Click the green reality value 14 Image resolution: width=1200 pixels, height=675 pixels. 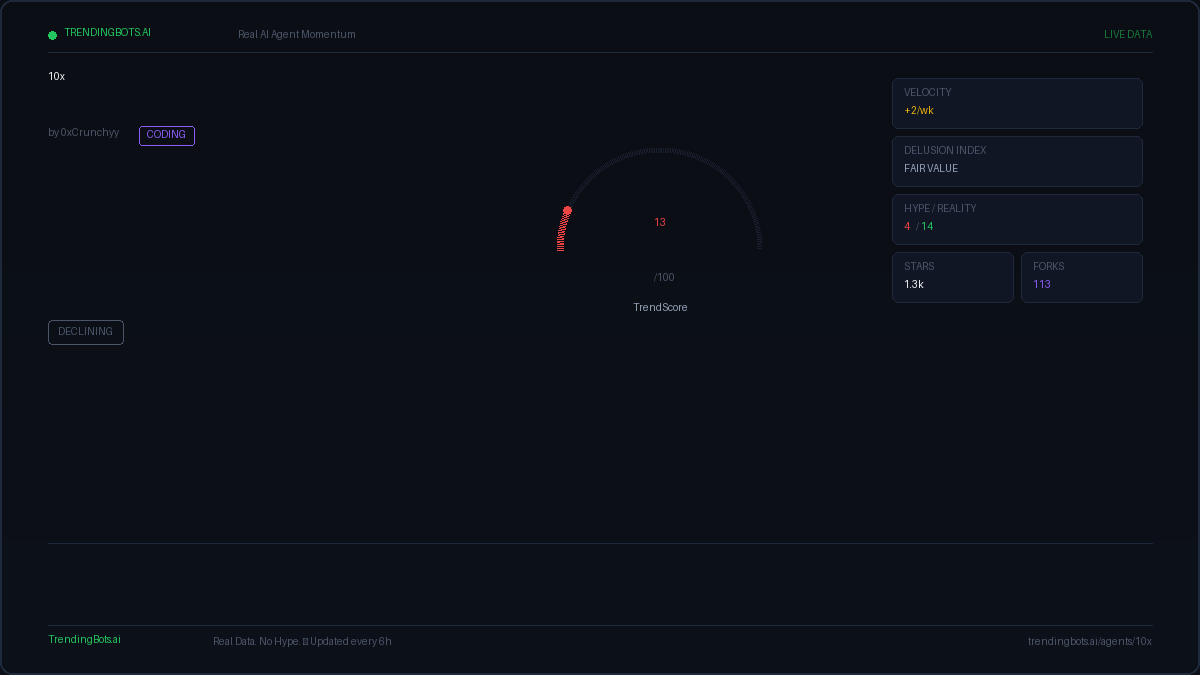tap(927, 226)
